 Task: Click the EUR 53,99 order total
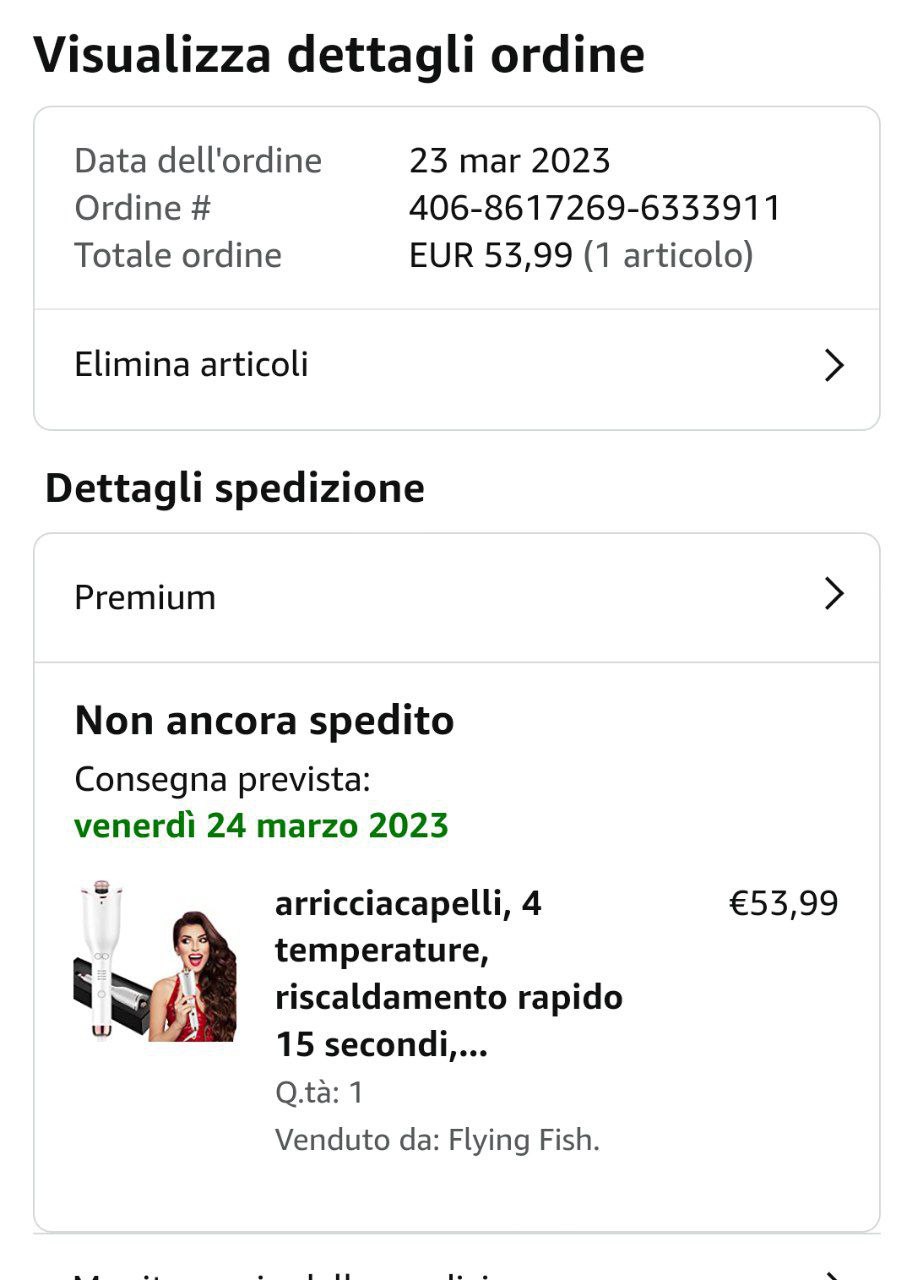point(490,256)
